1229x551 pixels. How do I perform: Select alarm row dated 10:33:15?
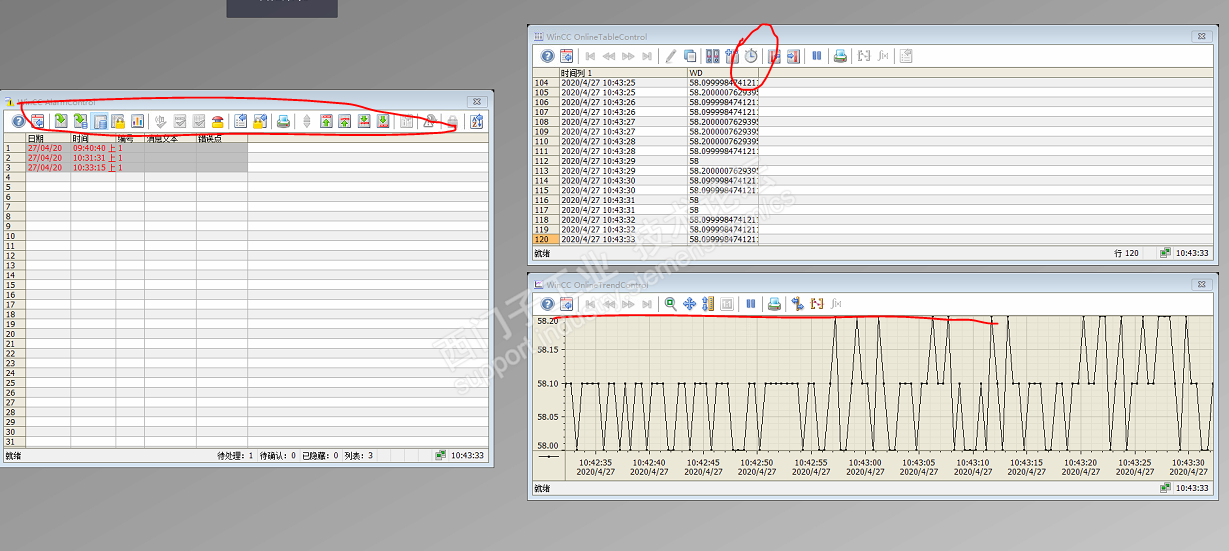89,167
